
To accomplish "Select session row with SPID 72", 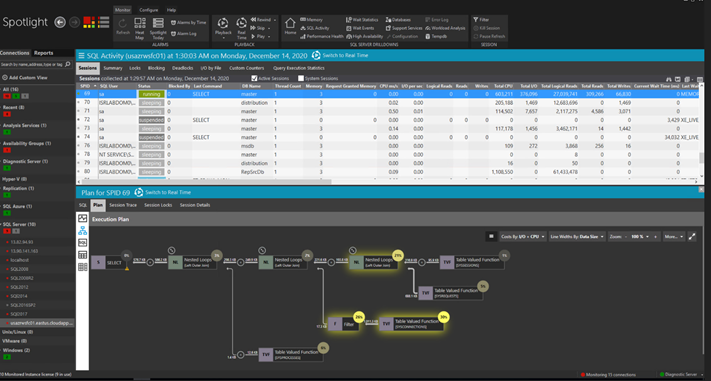I will point(387,120).
